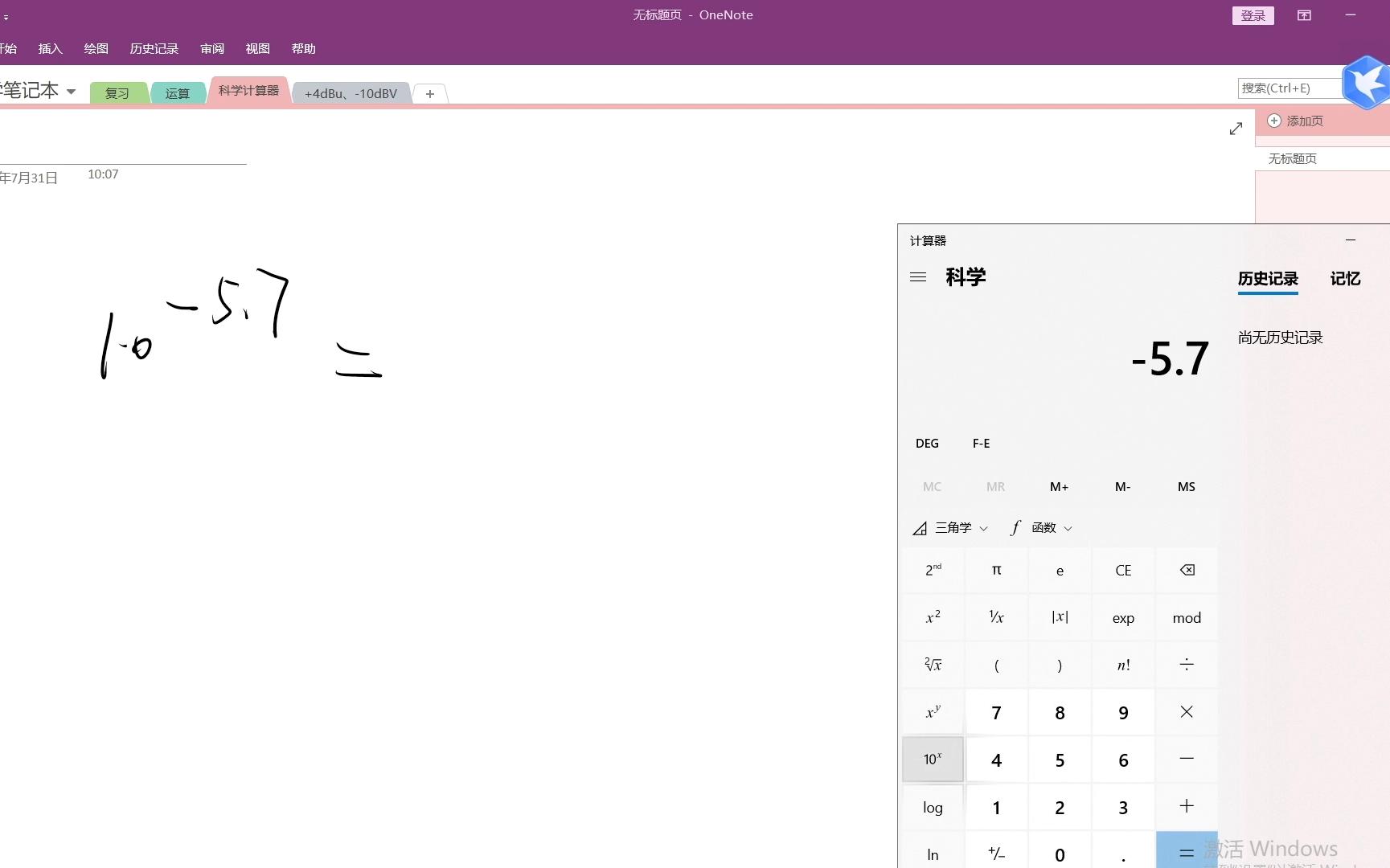
Task: Expand the 函数 functions dropdown
Action: 1041,528
